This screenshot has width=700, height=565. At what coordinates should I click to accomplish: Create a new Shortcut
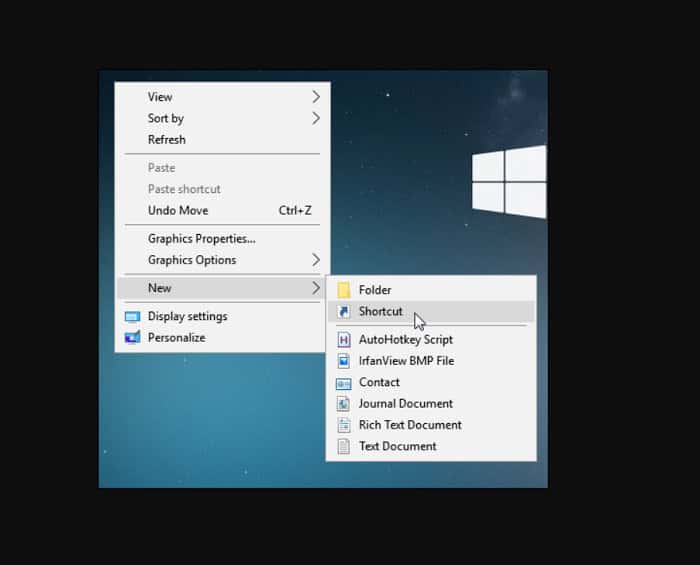(431, 312)
